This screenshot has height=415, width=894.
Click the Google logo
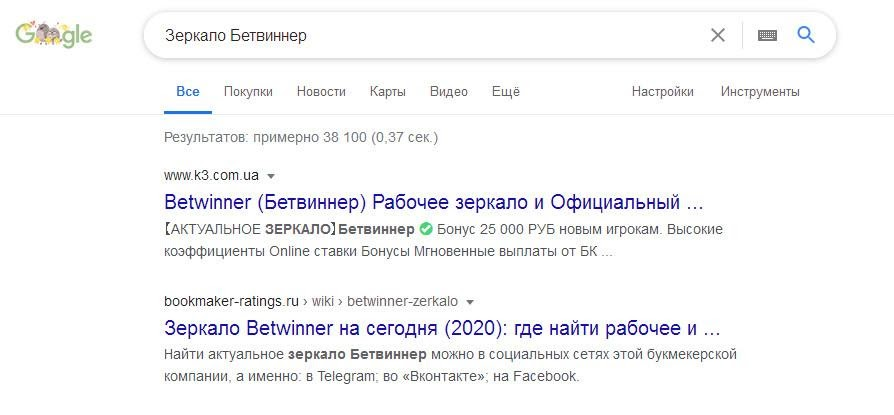[54, 35]
